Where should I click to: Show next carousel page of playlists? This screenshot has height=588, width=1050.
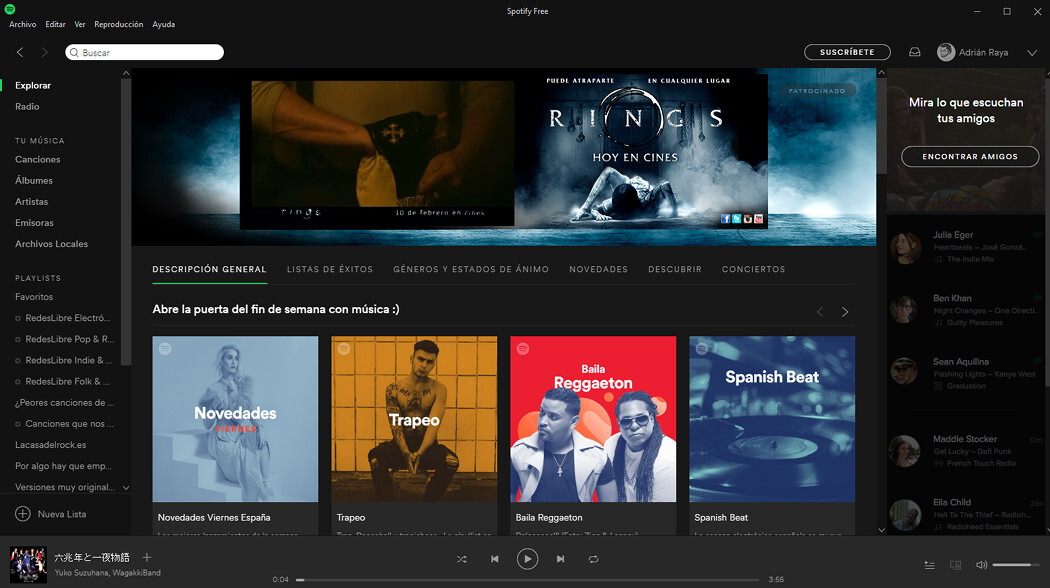pyautogui.click(x=844, y=311)
